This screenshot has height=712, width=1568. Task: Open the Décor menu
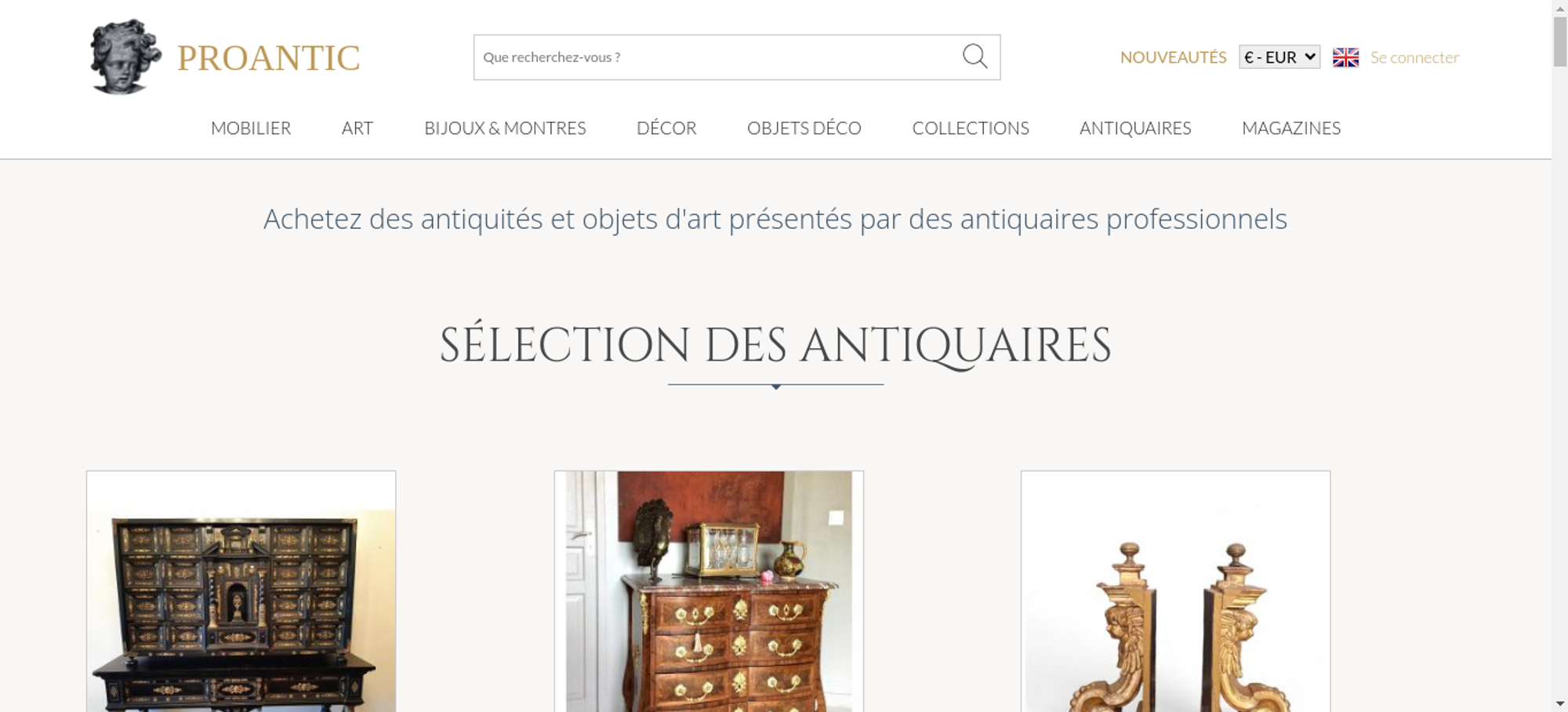[666, 128]
